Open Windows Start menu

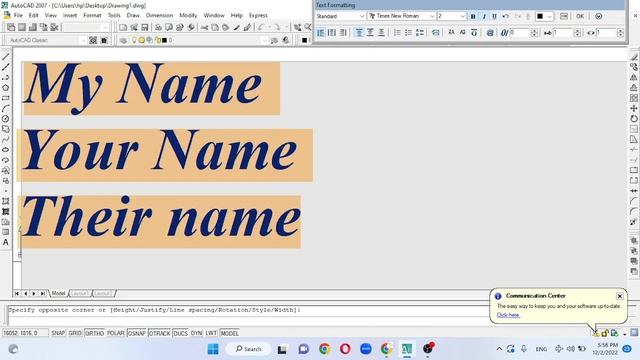pyautogui.click(x=213, y=349)
